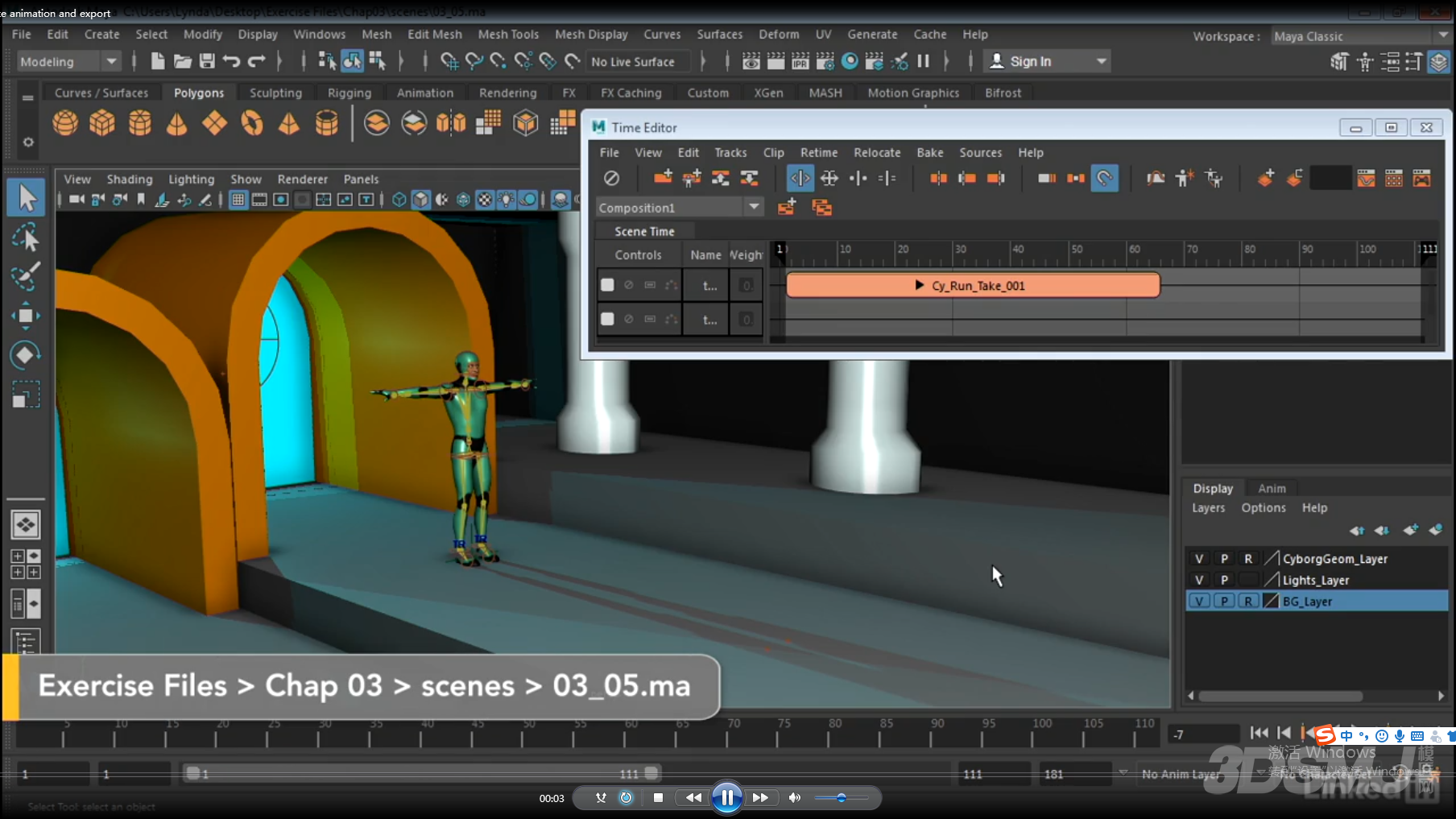1456x819 pixels.
Task: Click the playback end field showing 181
Action: point(1074,773)
